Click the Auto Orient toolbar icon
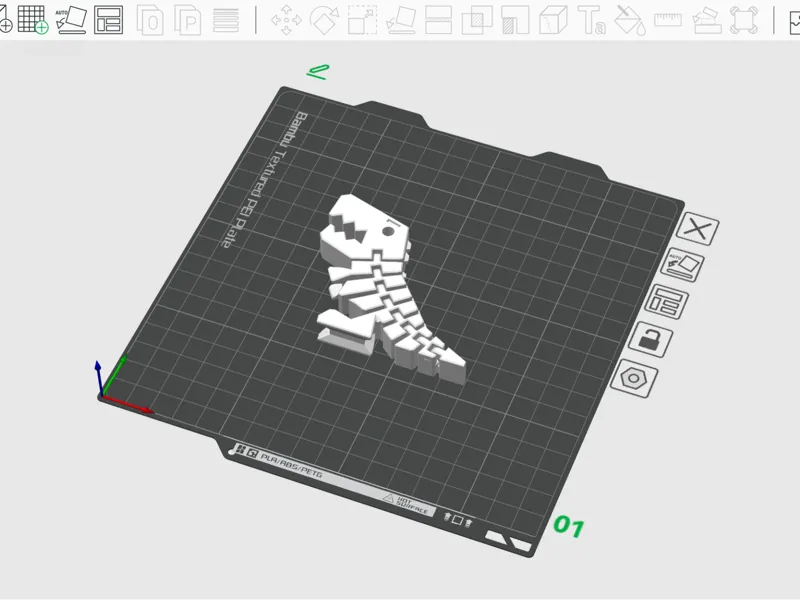 pos(71,20)
